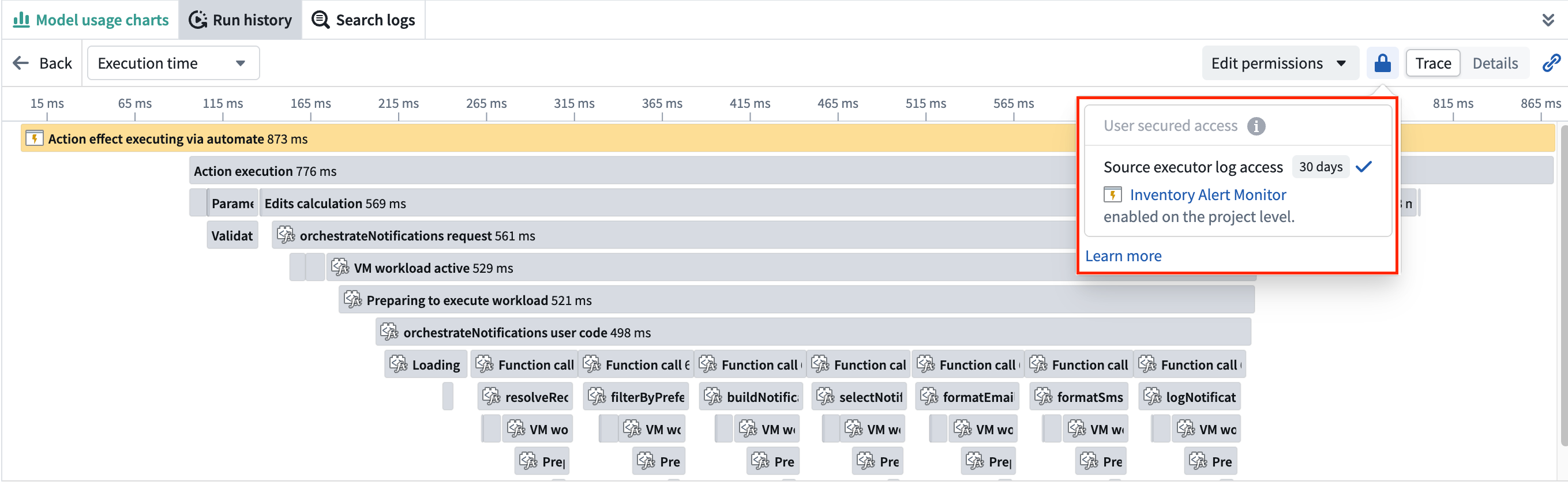
Task: Open the Model usage charts tab
Action: (x=91, y=20)
